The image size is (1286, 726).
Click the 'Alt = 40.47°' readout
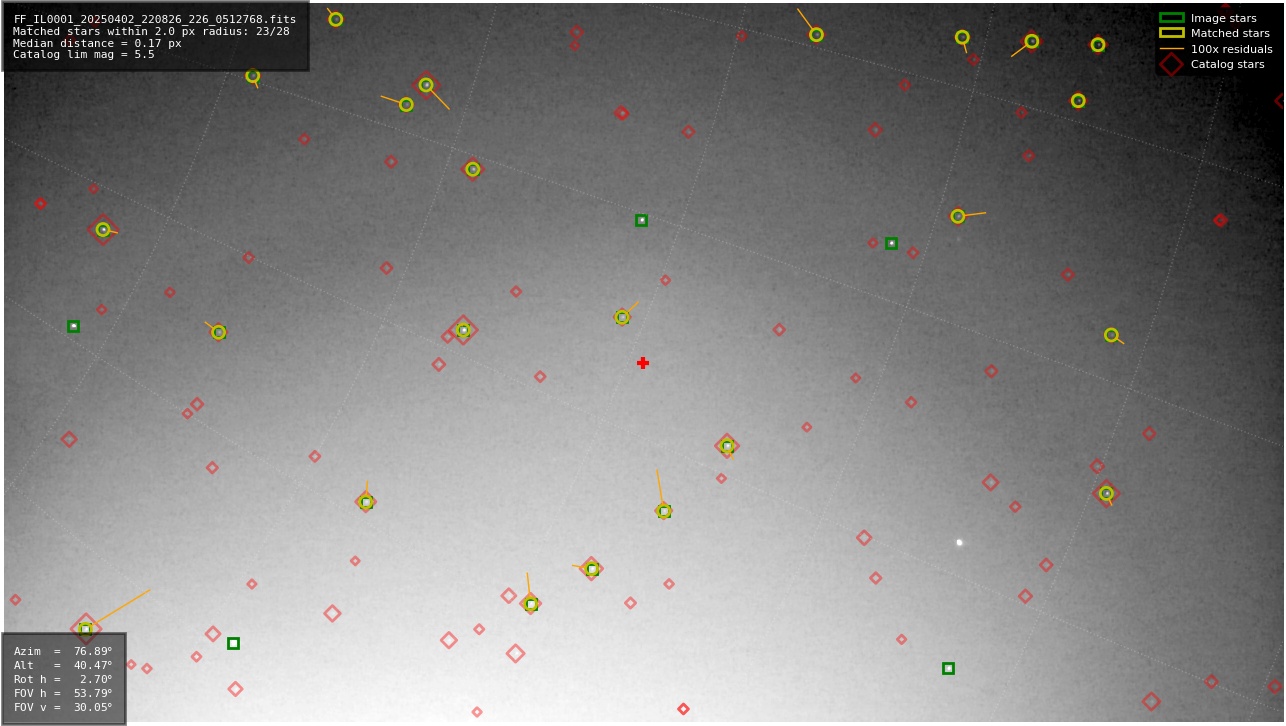click(63, 665)
